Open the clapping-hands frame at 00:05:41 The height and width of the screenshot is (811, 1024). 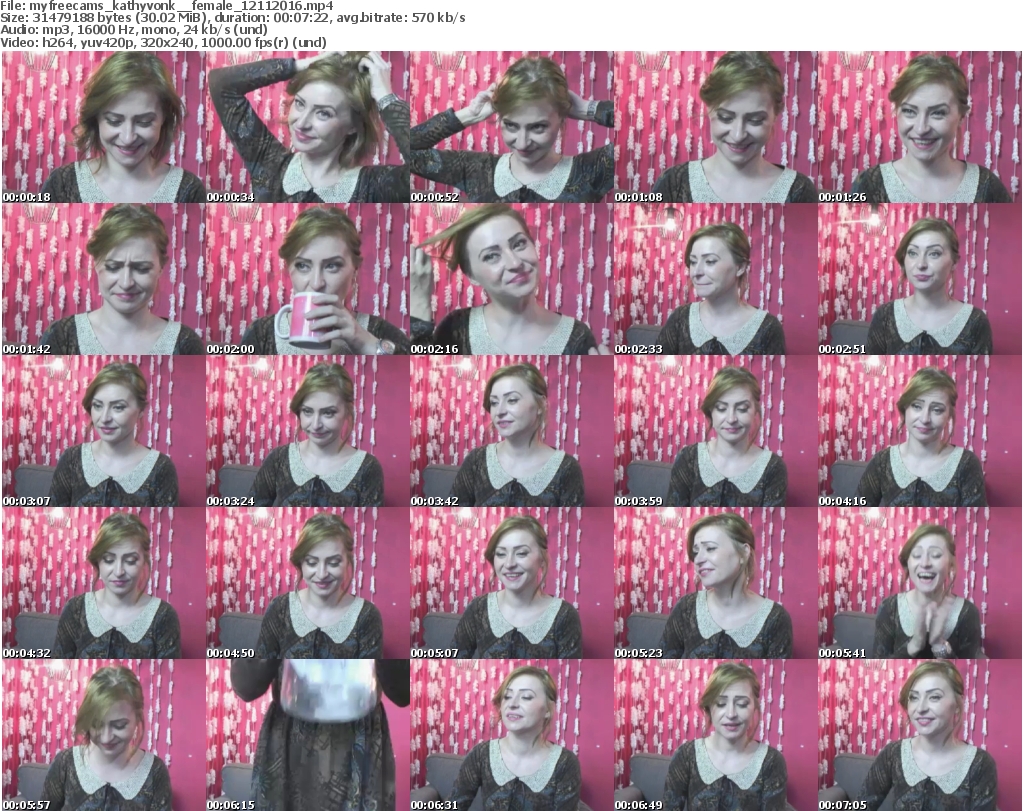(919, 583)
